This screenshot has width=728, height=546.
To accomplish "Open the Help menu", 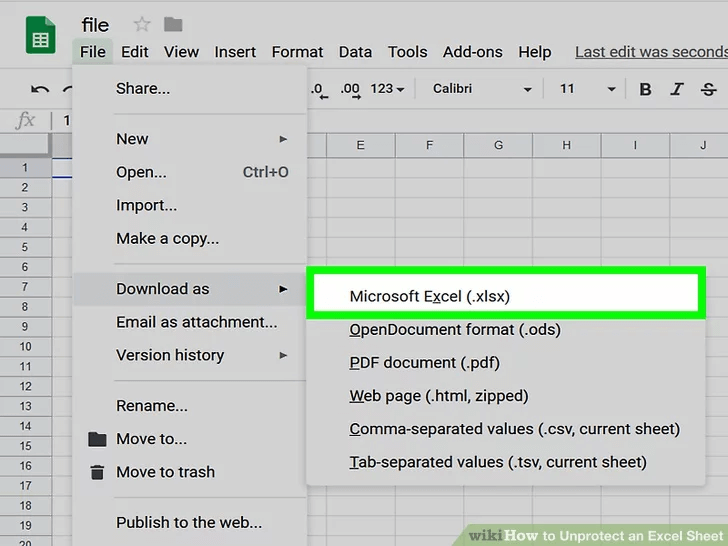I will 534,52.
